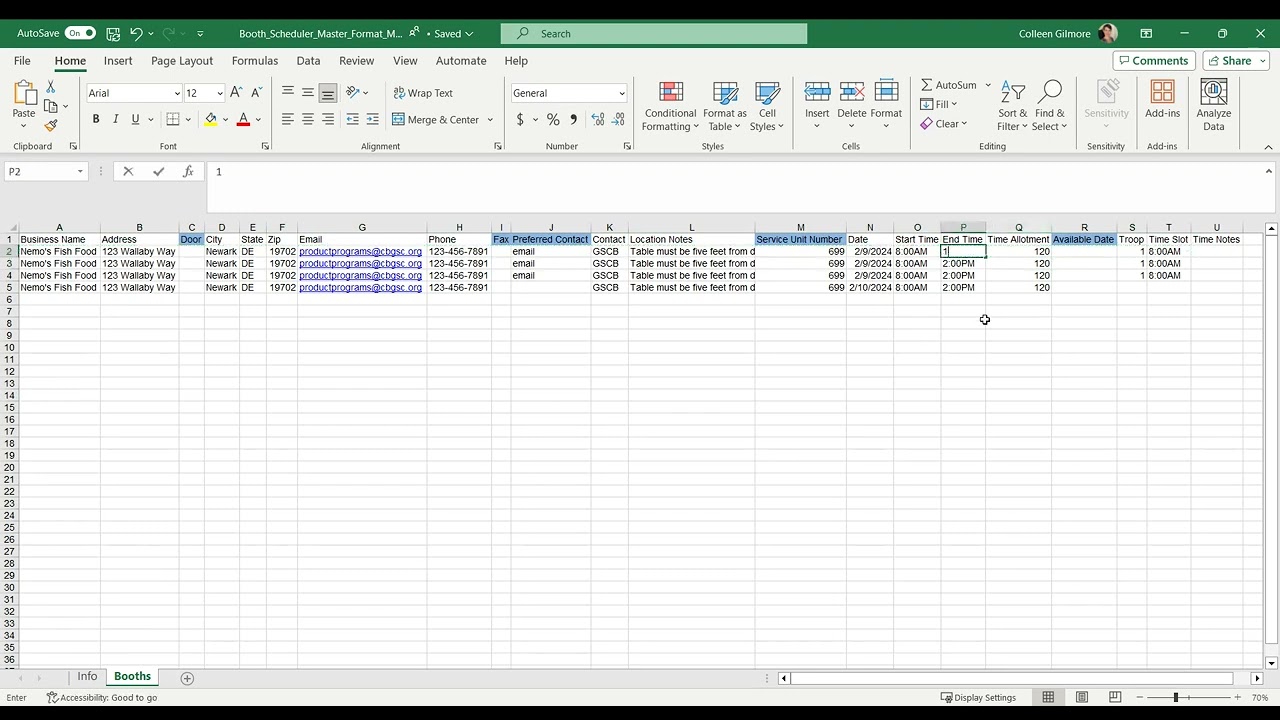The image size is (1280, 720).
Task: Adjust the zoom slider handle
Action: click(1176, 697)
